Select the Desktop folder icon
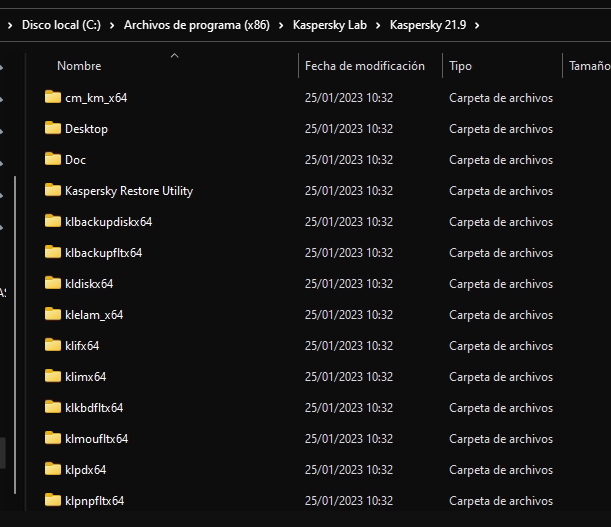Screen dimensions: 611x527 pos(53,128)
